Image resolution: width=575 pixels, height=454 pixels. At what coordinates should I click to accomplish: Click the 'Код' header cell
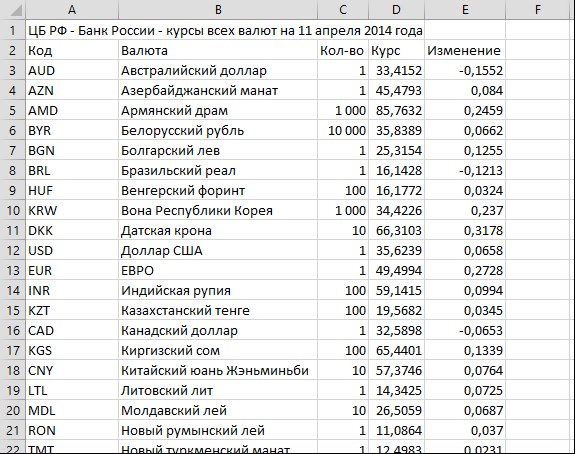(x=72, y=50)
